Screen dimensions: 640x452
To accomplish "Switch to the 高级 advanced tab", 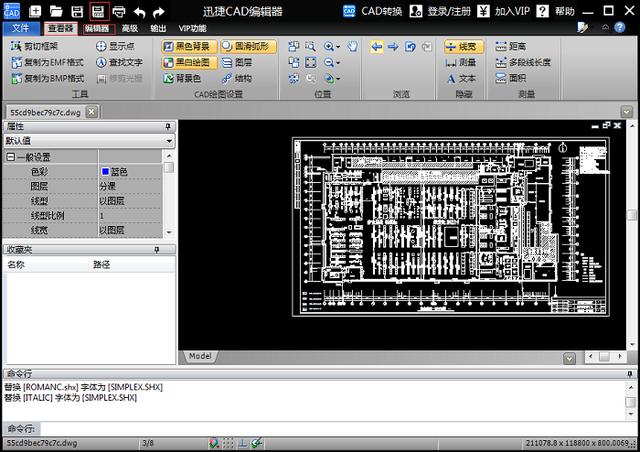I will click(x=130, y=28).
